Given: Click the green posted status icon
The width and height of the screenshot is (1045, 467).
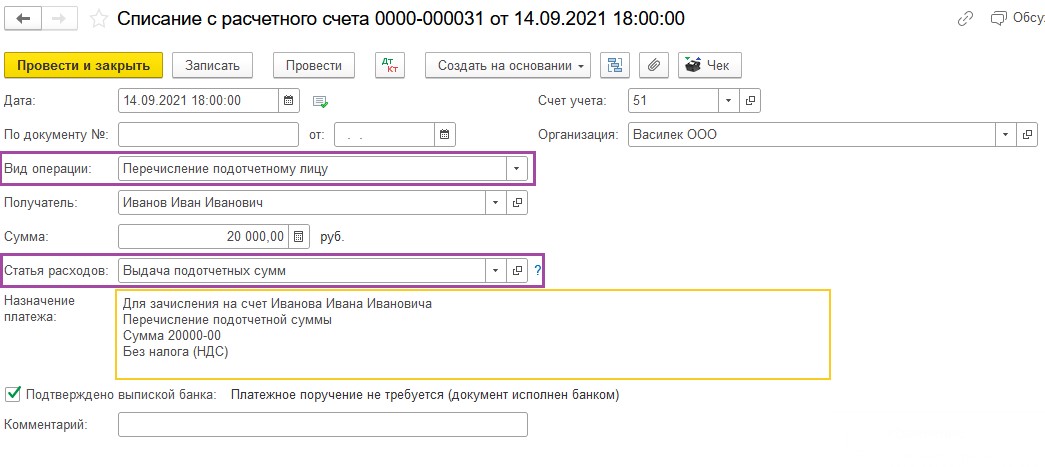Looking at the screenshot, I should point(321,101).
